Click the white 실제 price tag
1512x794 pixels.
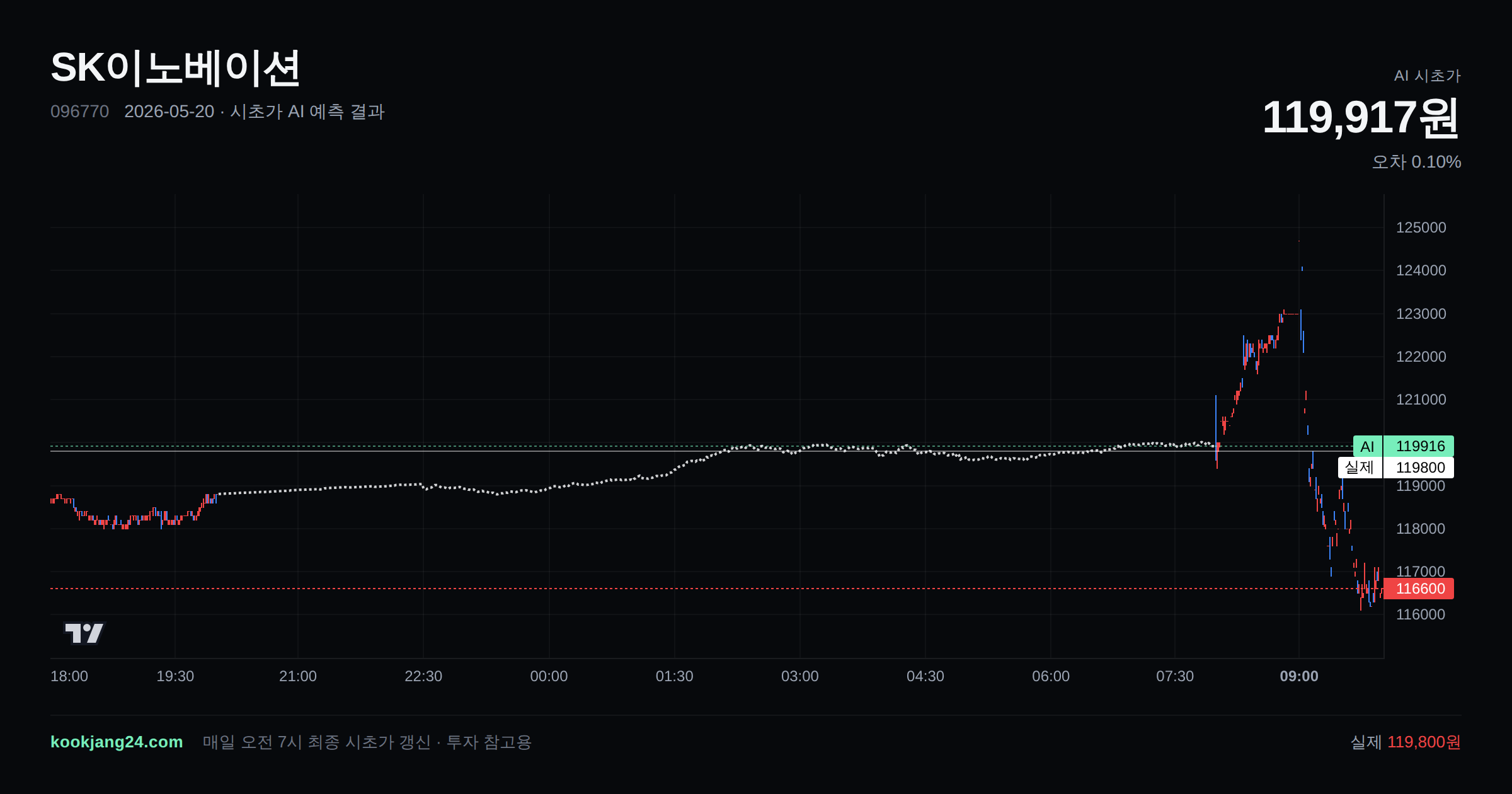1360,468
